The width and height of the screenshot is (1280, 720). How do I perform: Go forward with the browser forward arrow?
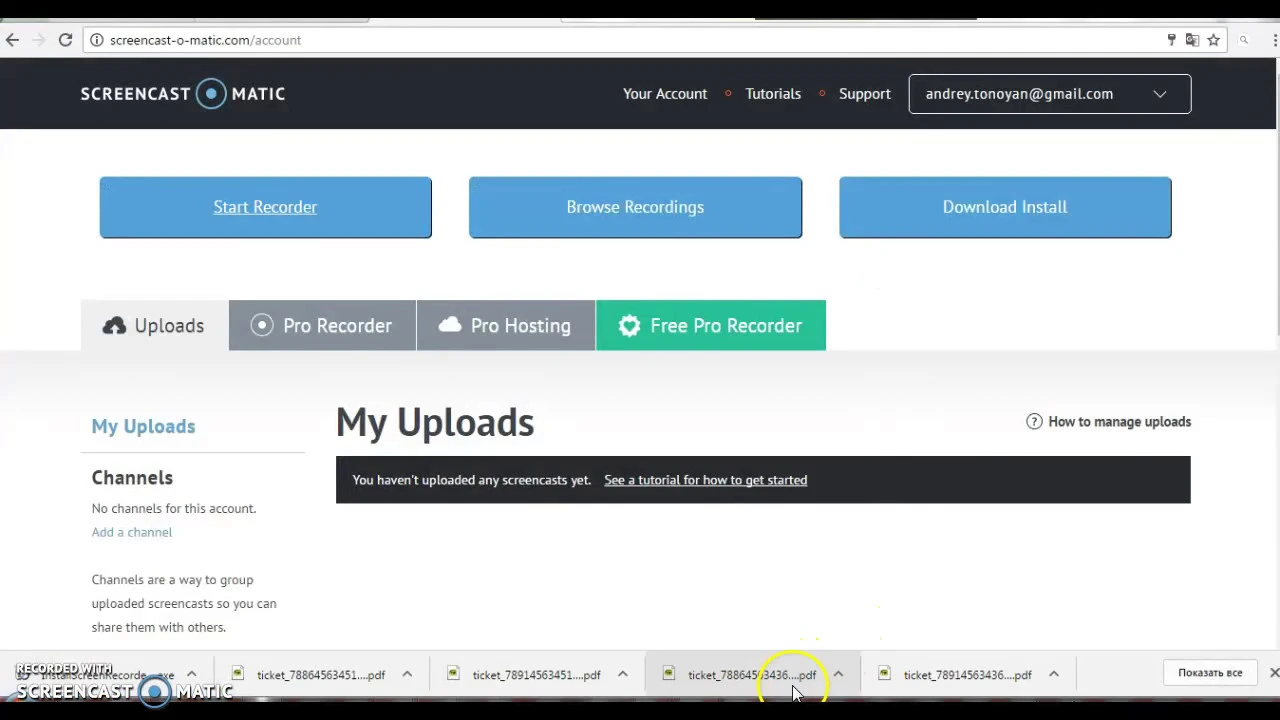tap(38, 40)
